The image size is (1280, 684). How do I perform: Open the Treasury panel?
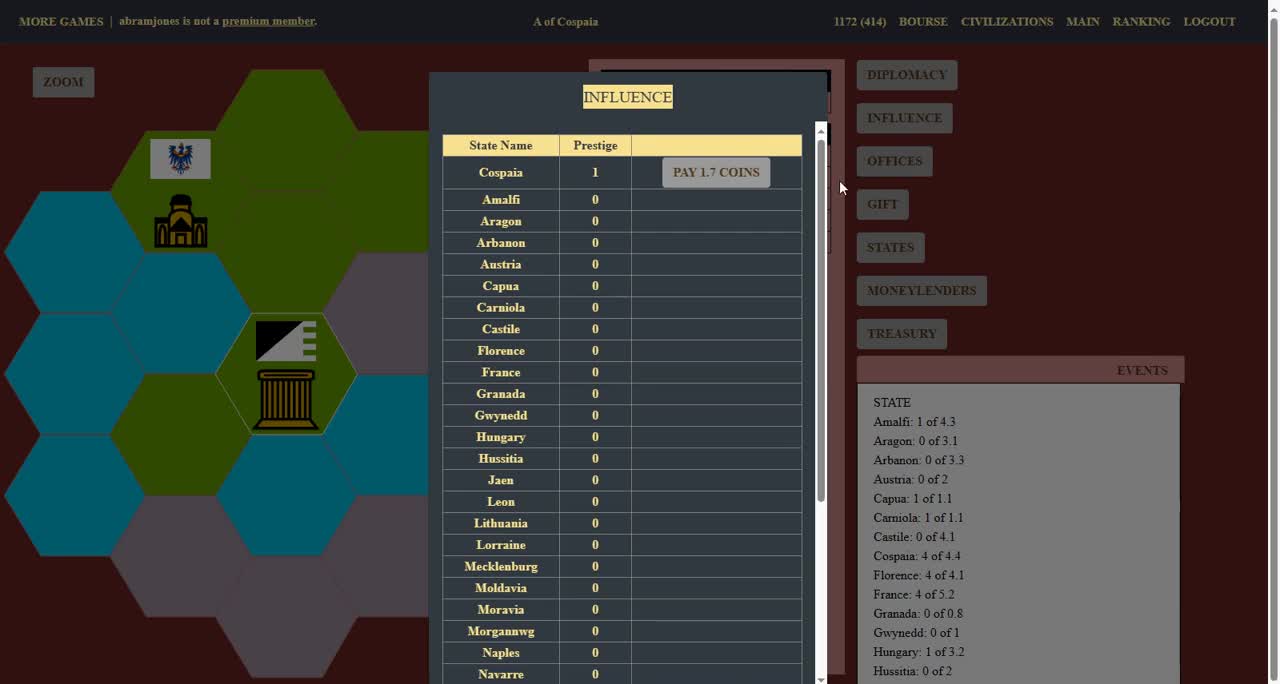pos(901,334)
